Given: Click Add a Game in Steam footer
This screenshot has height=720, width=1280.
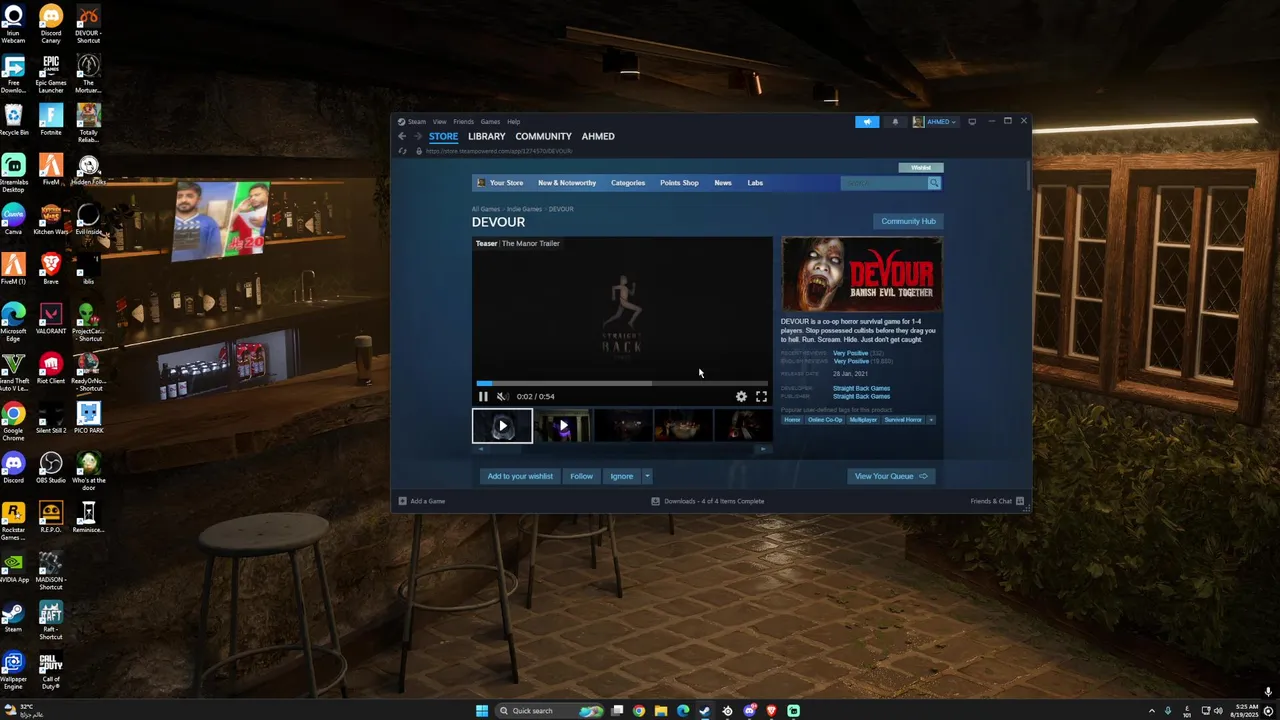Looking at the screenshot, I should click(x=422, y=501).
